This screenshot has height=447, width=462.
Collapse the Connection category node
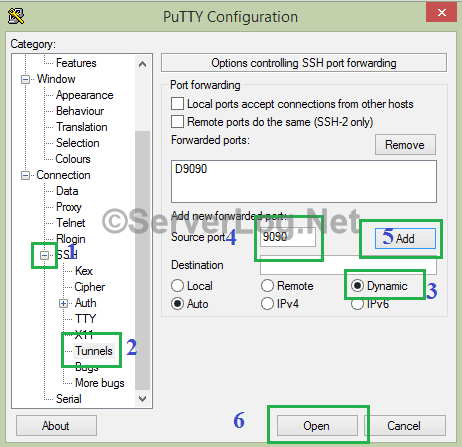pyautogui.click(x=25, y=175)
